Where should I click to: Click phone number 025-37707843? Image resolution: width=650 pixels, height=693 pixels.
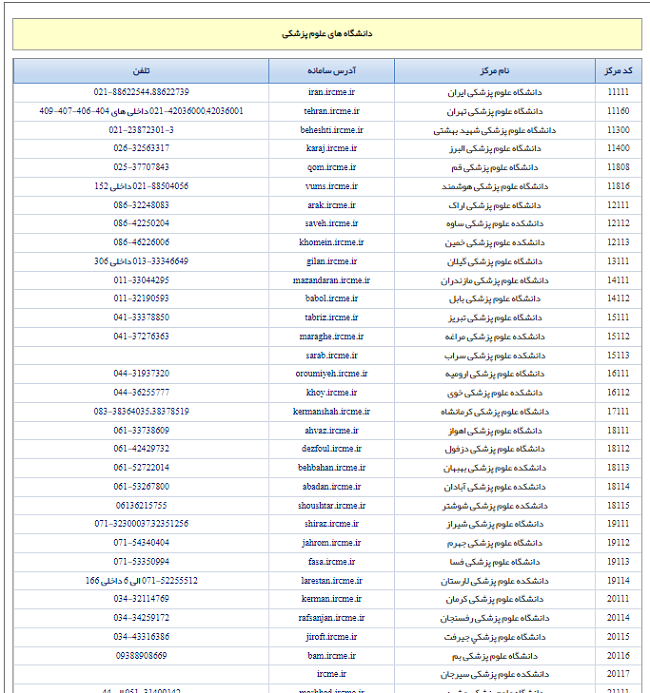pyautogui.click(x=141, y=167)
